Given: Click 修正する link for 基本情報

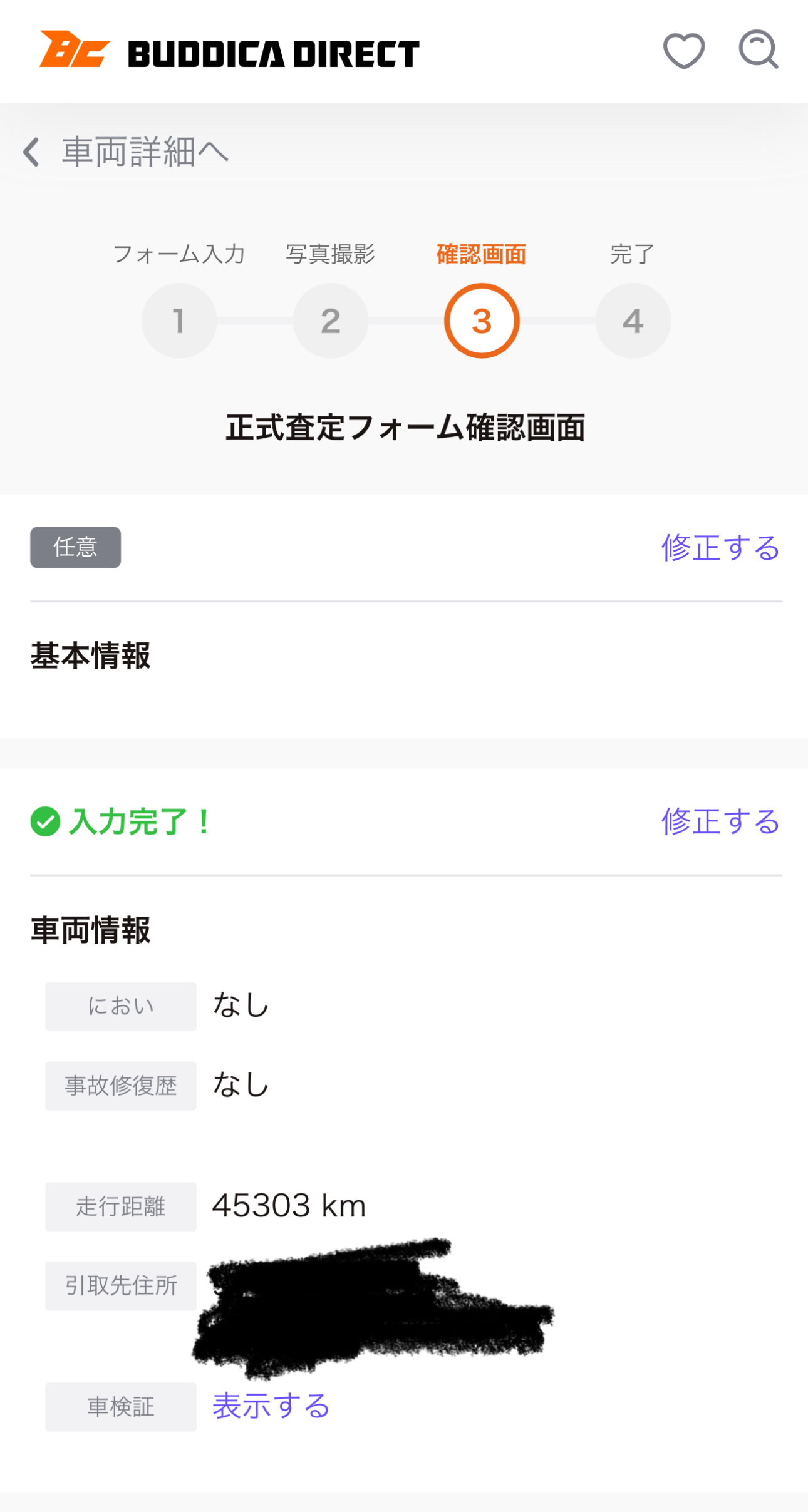Looking at the screenshot, I should [720, 548].
